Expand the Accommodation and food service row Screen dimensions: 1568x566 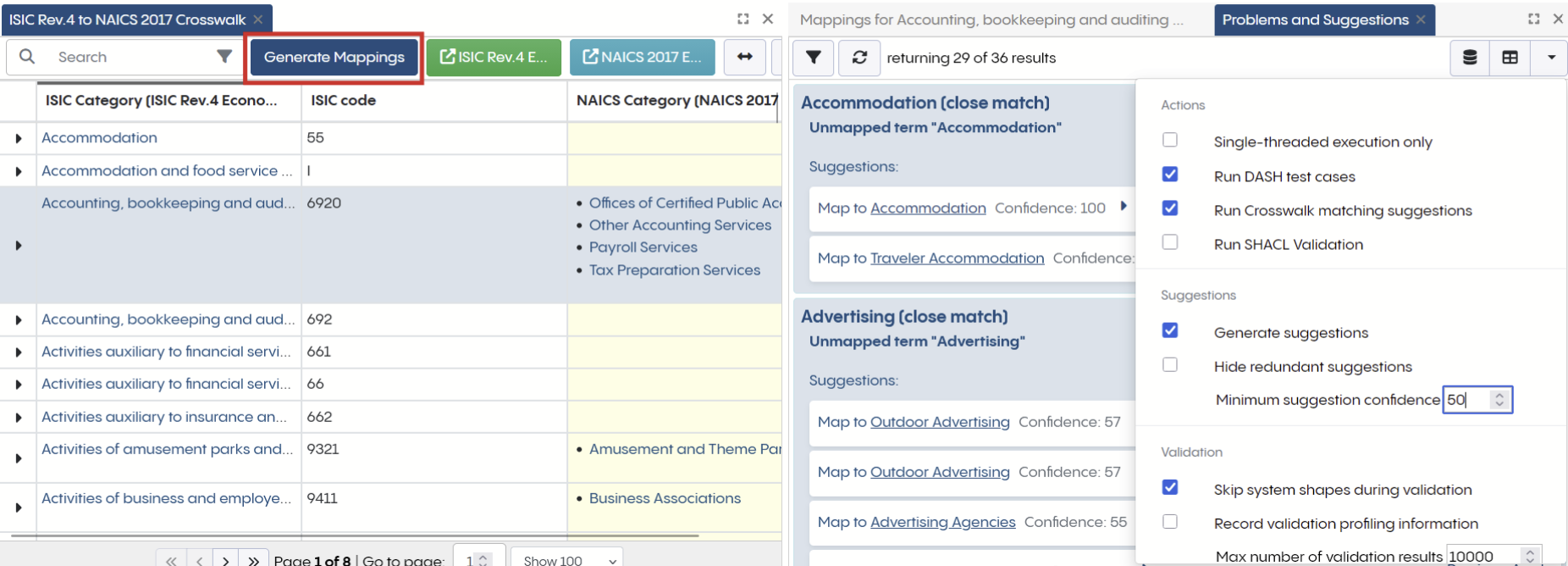click(x=19, y=171)
